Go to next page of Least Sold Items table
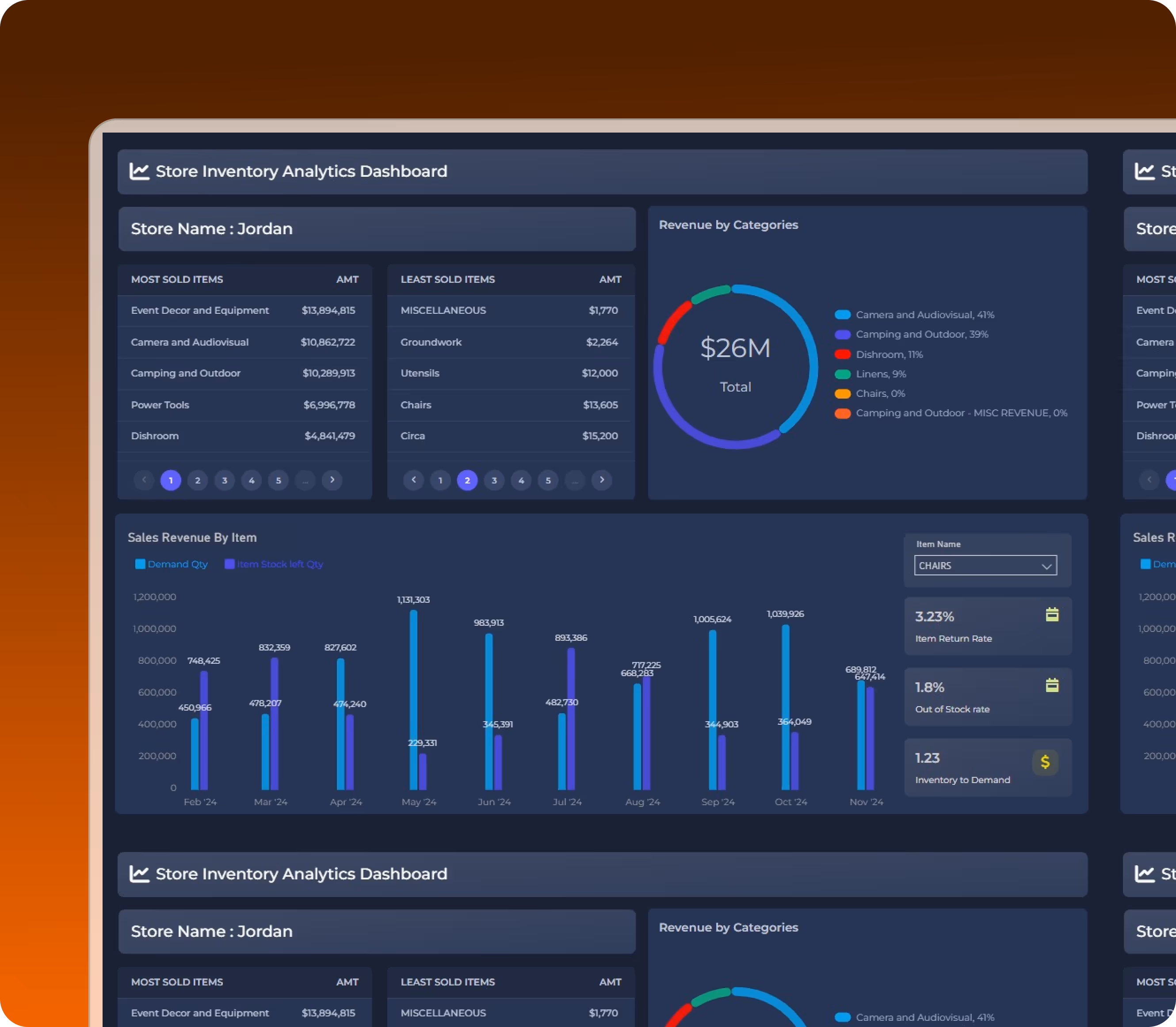This screenshot has width=1176, height=1027. [x=601, y=479]
